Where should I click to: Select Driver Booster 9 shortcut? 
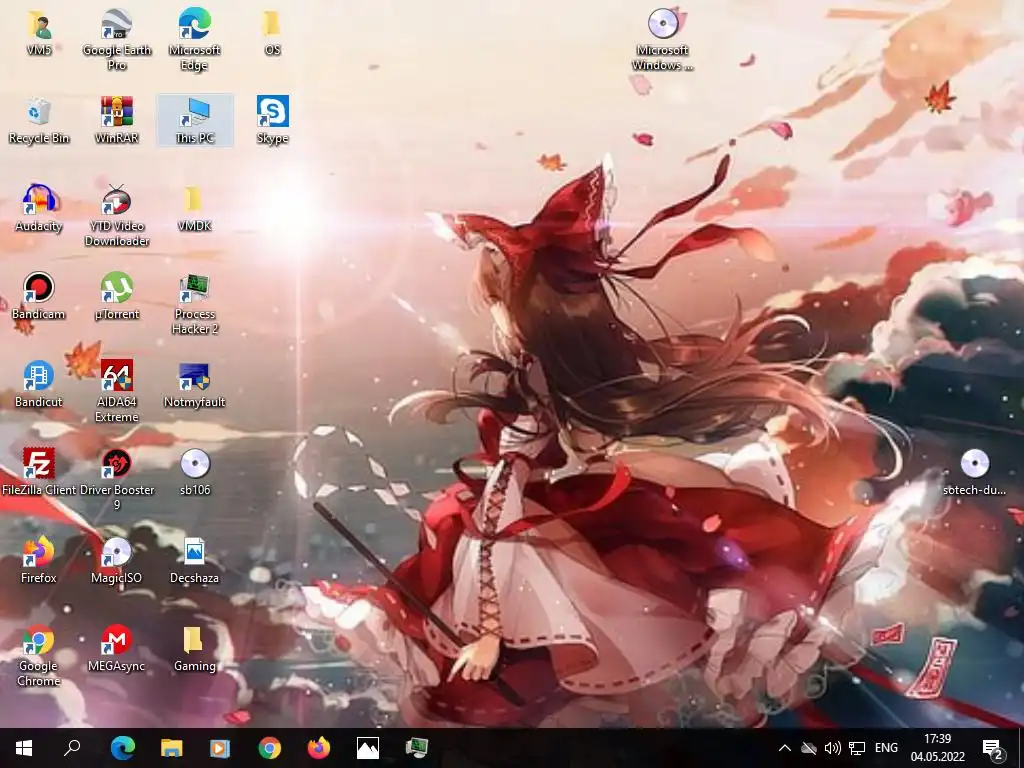117,480
